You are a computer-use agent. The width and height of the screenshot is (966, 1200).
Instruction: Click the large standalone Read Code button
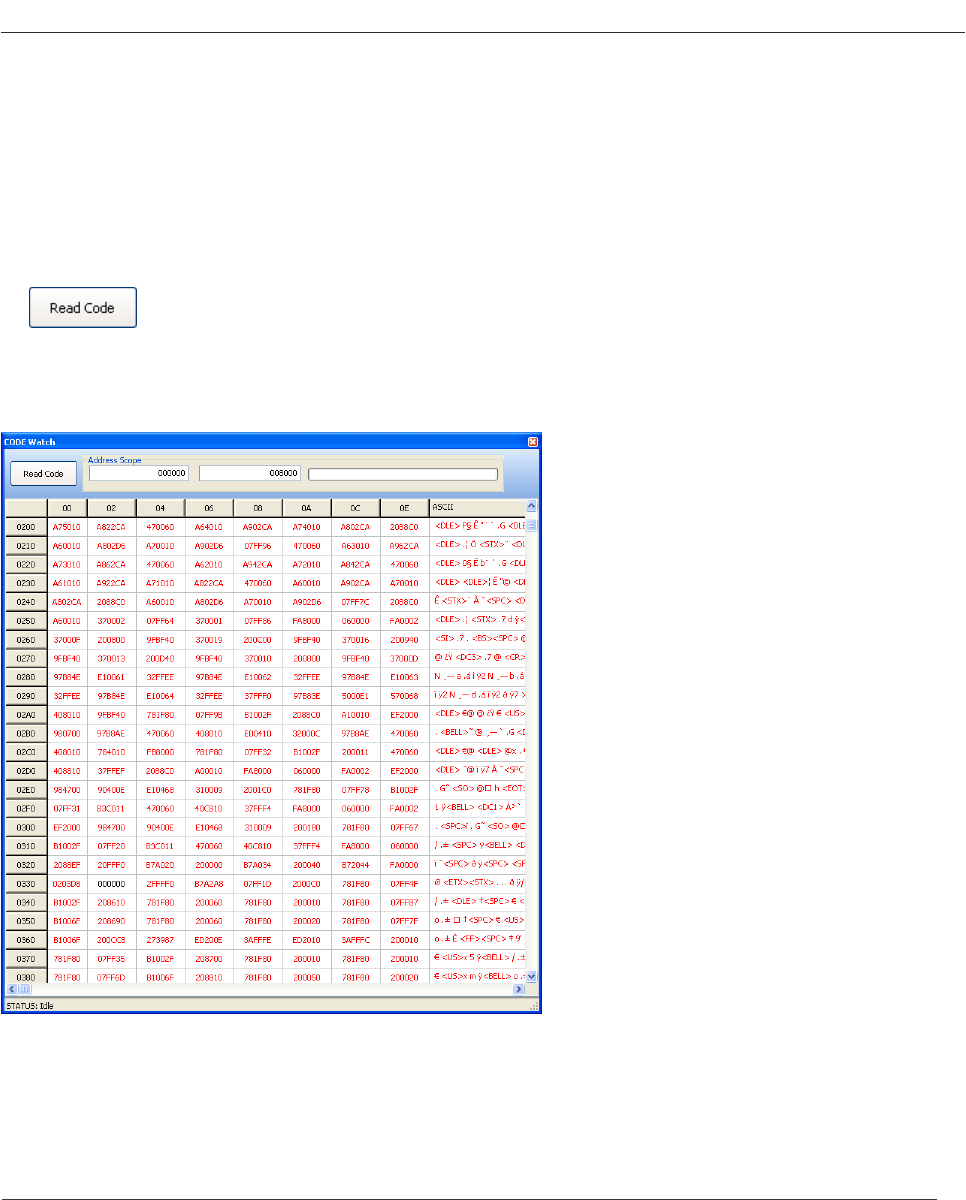(82, 308)
